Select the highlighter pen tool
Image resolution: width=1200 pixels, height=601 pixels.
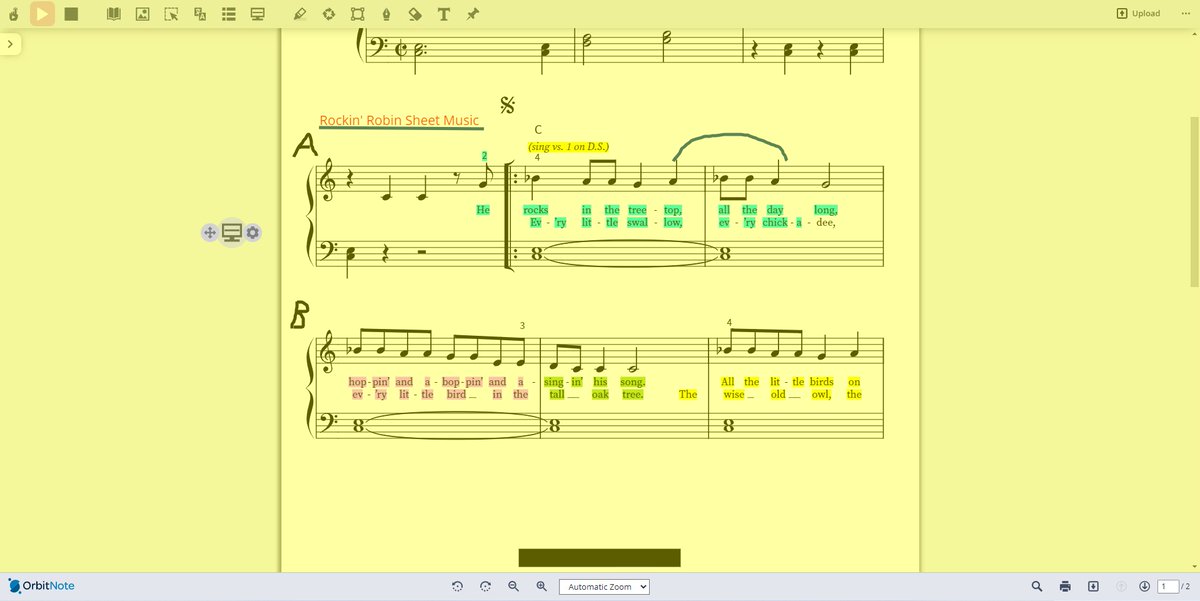(298, 14)
